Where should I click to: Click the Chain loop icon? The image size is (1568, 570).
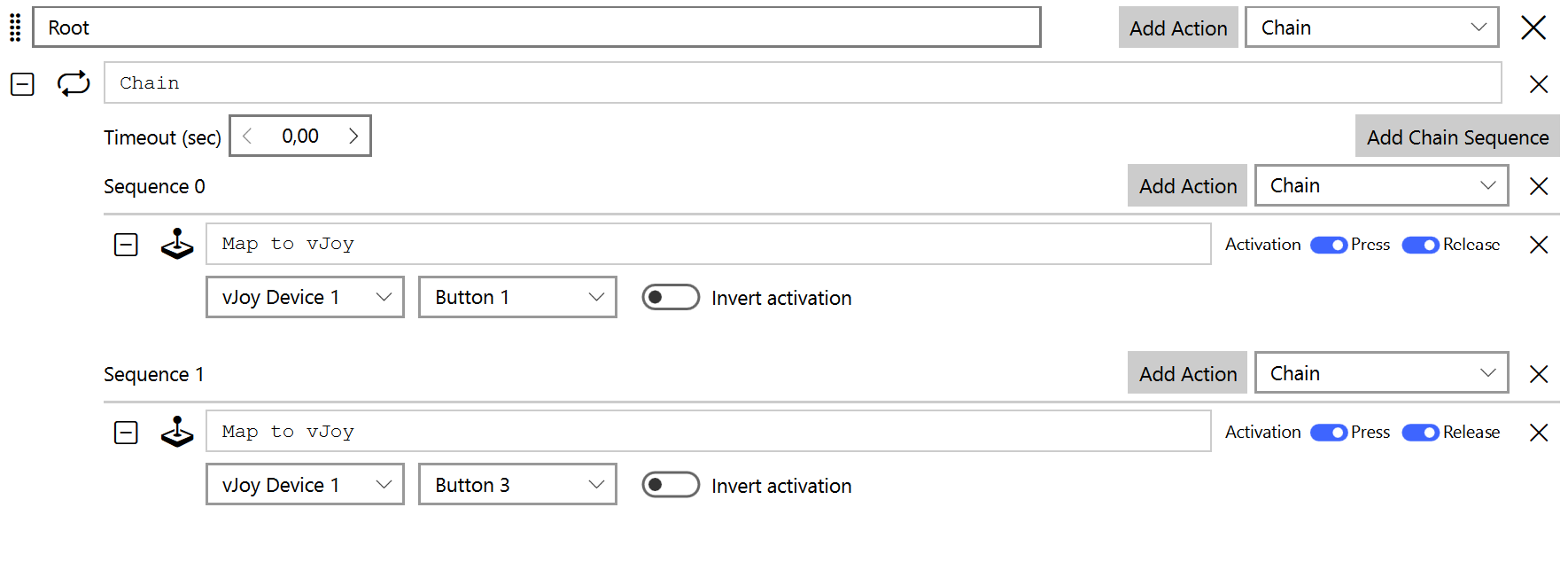74,83
